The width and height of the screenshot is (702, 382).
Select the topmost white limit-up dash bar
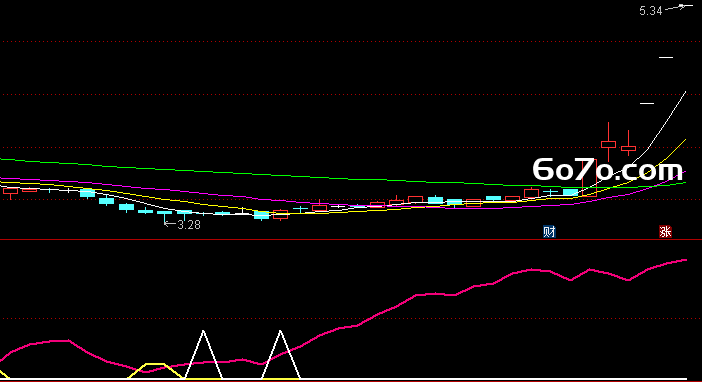point(666,57)
